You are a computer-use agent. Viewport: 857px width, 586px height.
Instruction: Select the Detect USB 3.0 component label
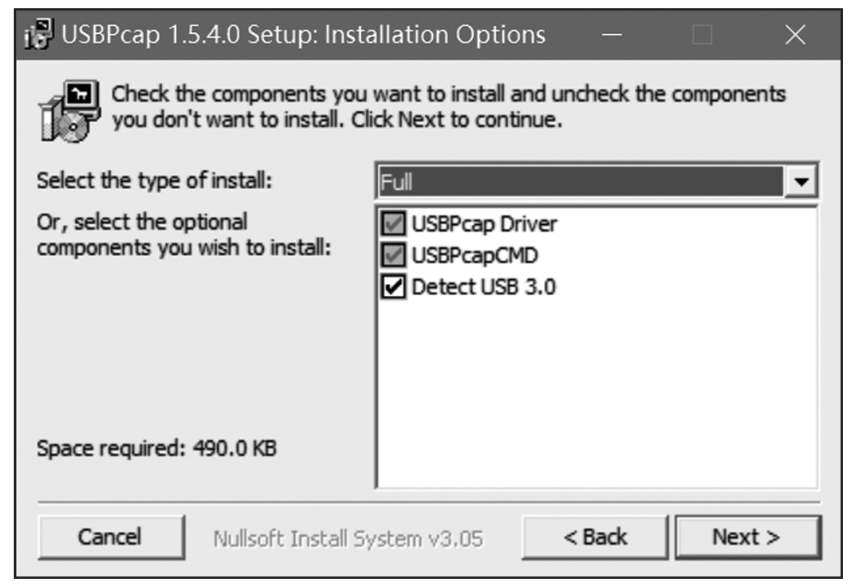484,287
